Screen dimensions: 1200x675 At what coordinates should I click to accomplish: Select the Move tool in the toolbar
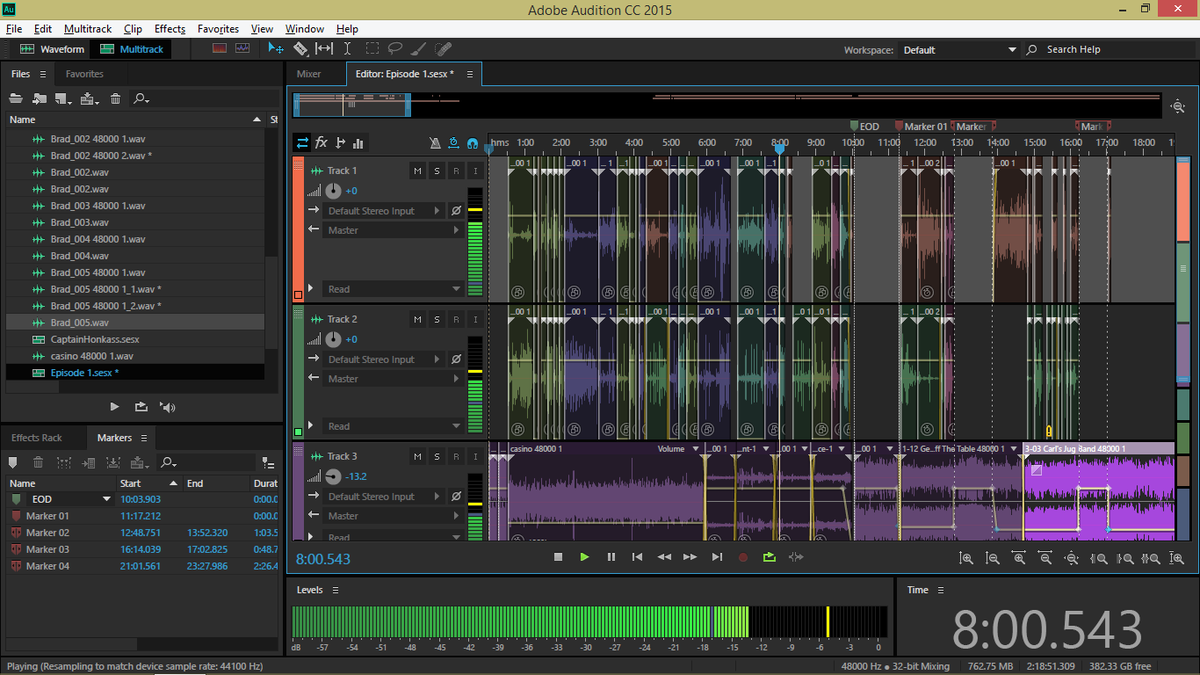pyautogui.click(x=275, y=48)
